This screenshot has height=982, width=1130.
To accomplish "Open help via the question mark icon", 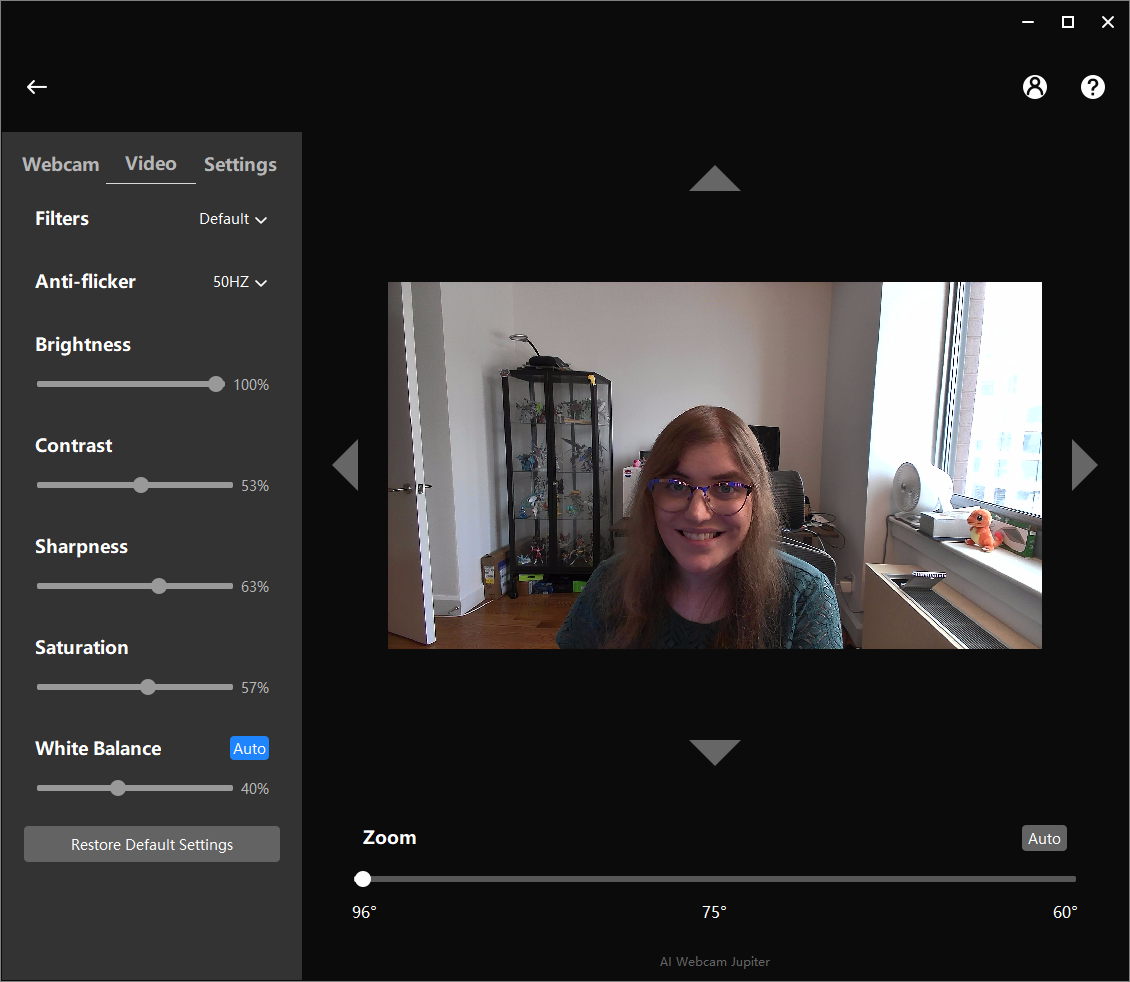I will pos(1093,87).
